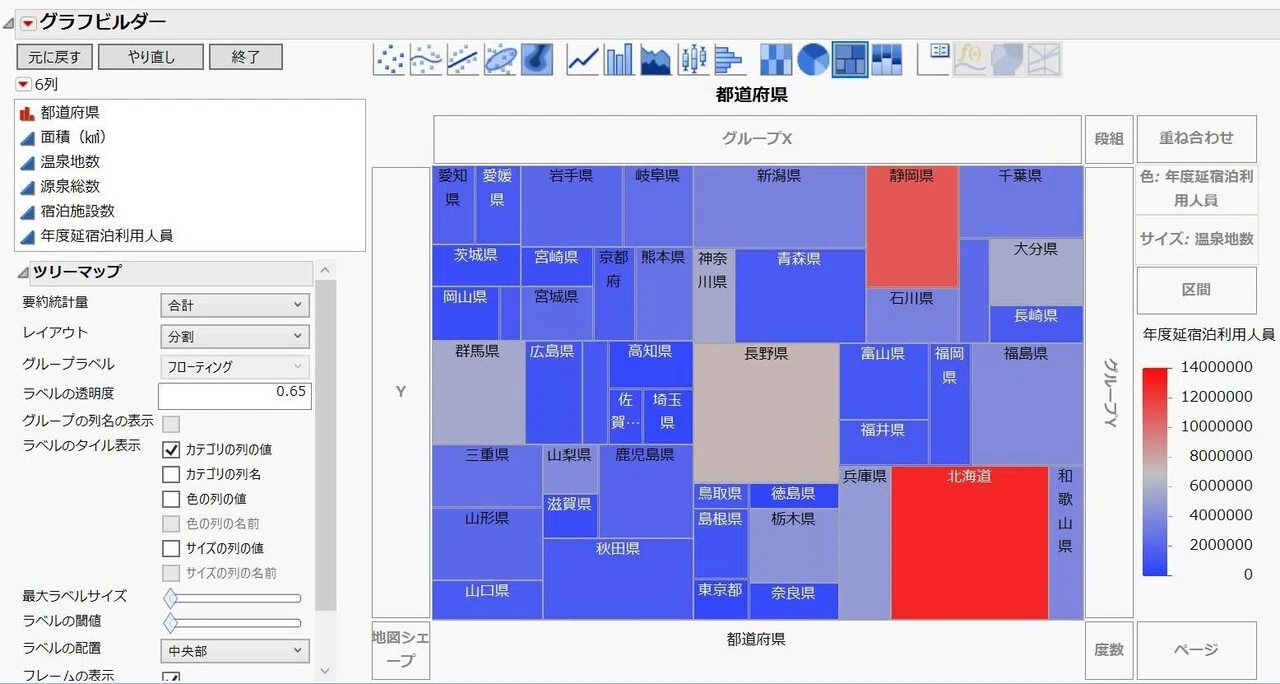Open the 要約統計量 dropdown showing 合計
This screenshot has width=1280, height=684.
pyautogui.click(x=235, y=305)
